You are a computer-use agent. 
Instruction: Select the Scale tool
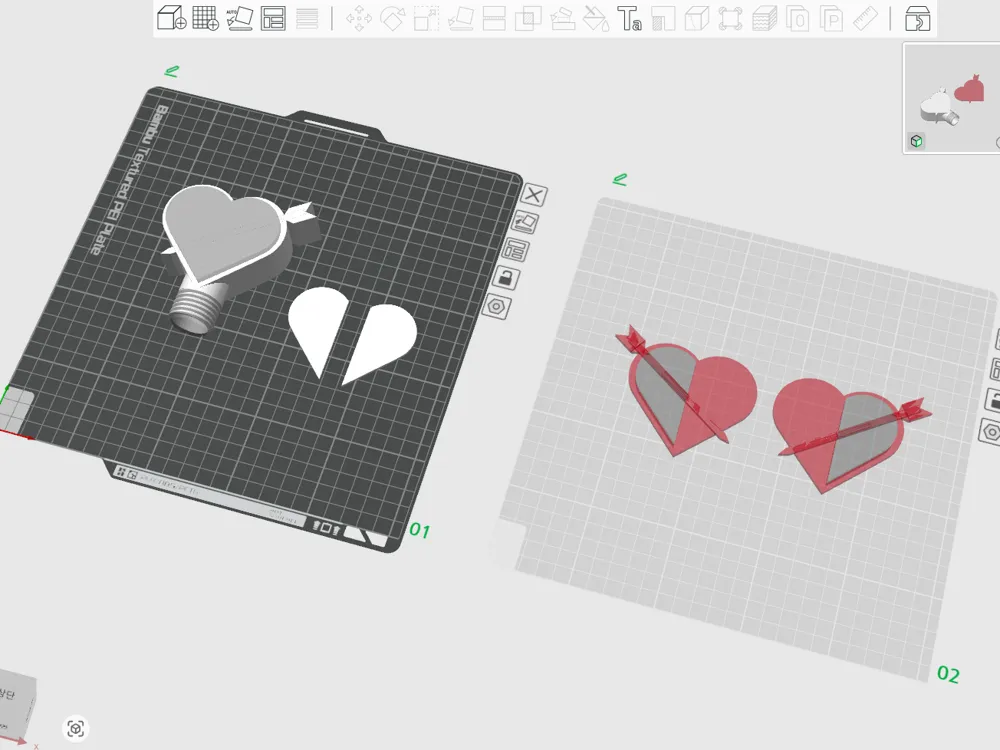pos(427,18)
